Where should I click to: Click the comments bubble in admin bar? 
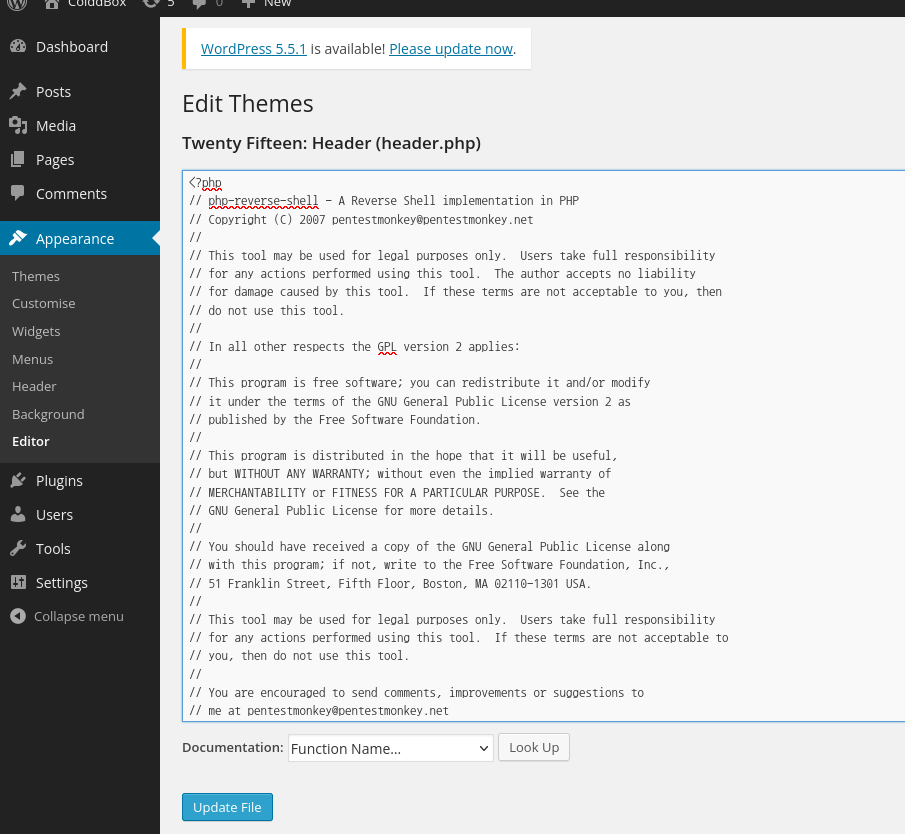200,3
